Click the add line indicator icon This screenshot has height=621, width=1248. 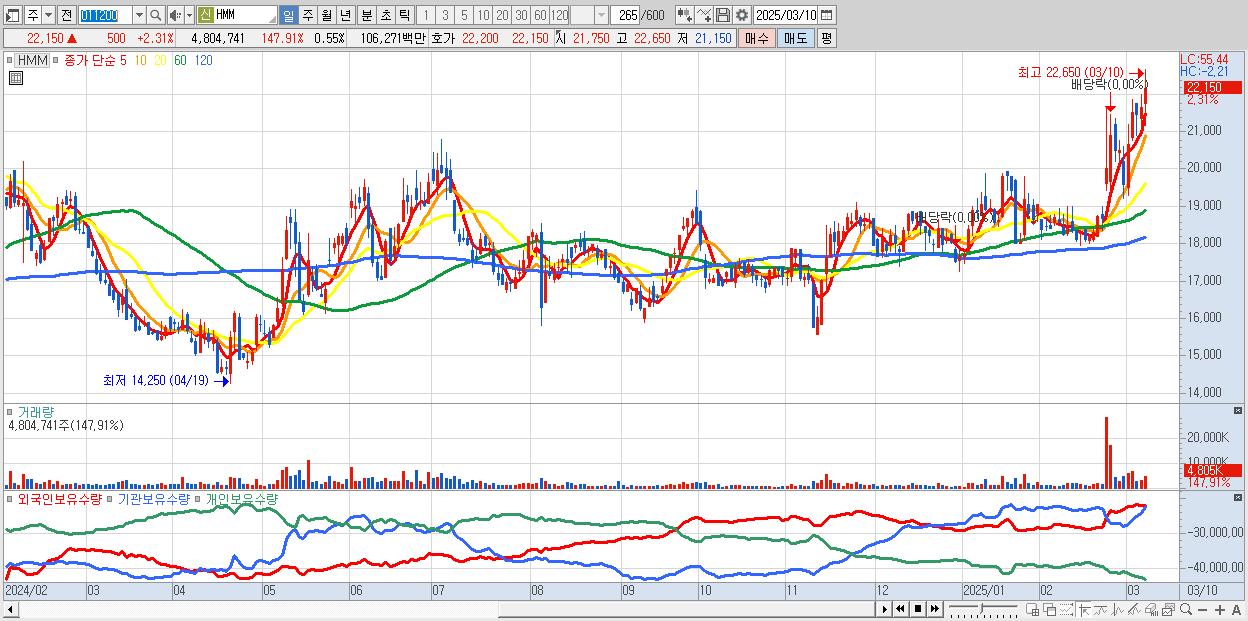703,15
